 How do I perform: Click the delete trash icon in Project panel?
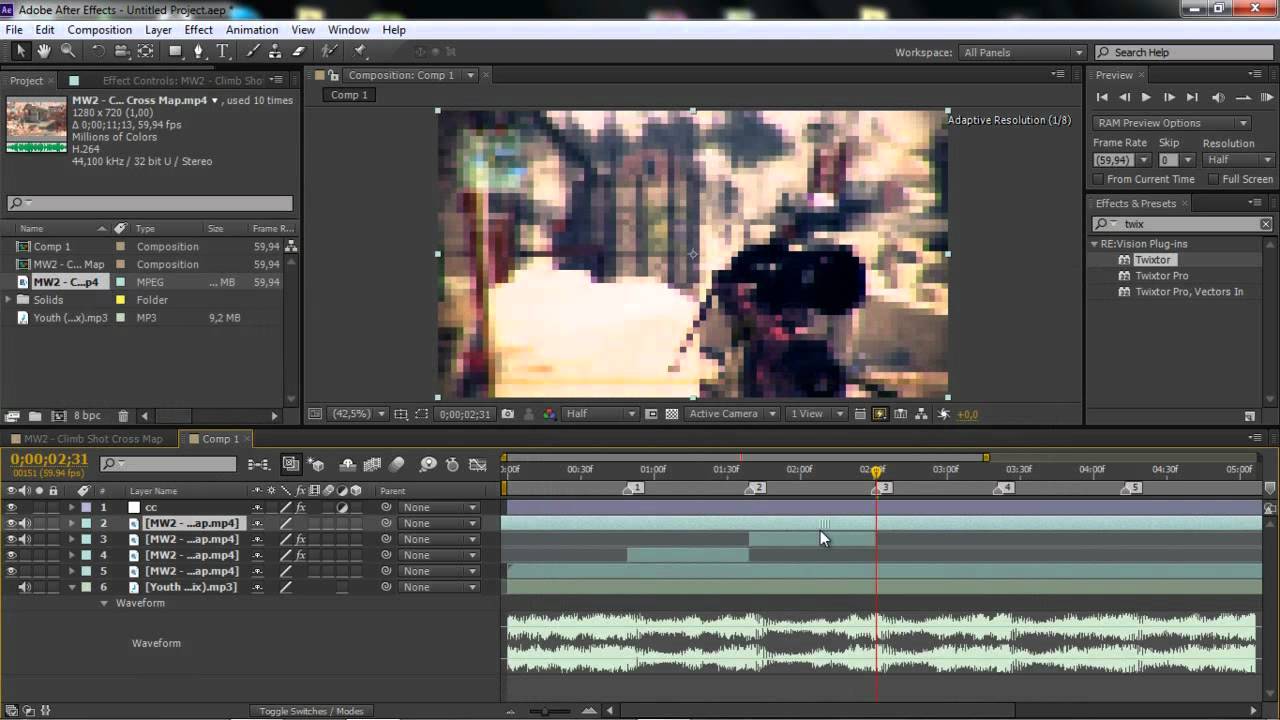(x=123, y=416)
